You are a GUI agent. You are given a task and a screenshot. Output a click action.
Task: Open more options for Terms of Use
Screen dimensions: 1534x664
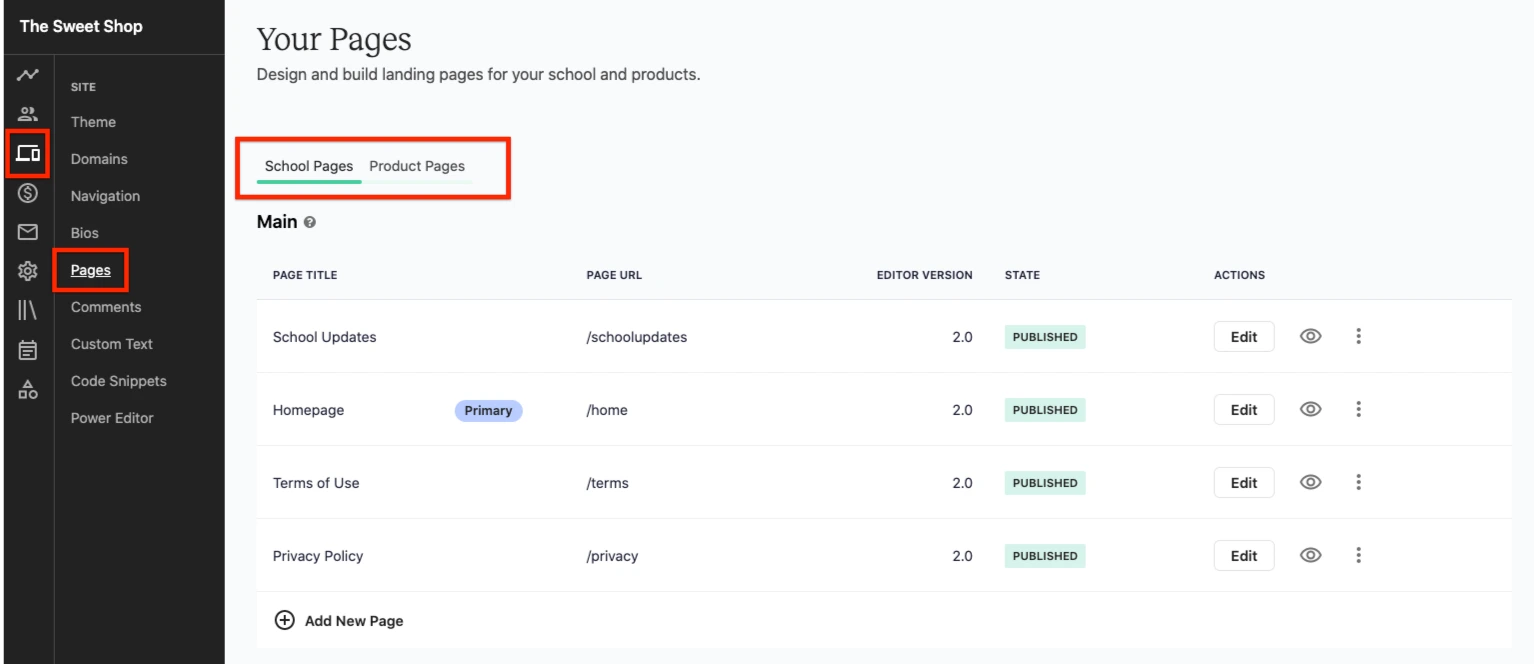pos(1358,482)
